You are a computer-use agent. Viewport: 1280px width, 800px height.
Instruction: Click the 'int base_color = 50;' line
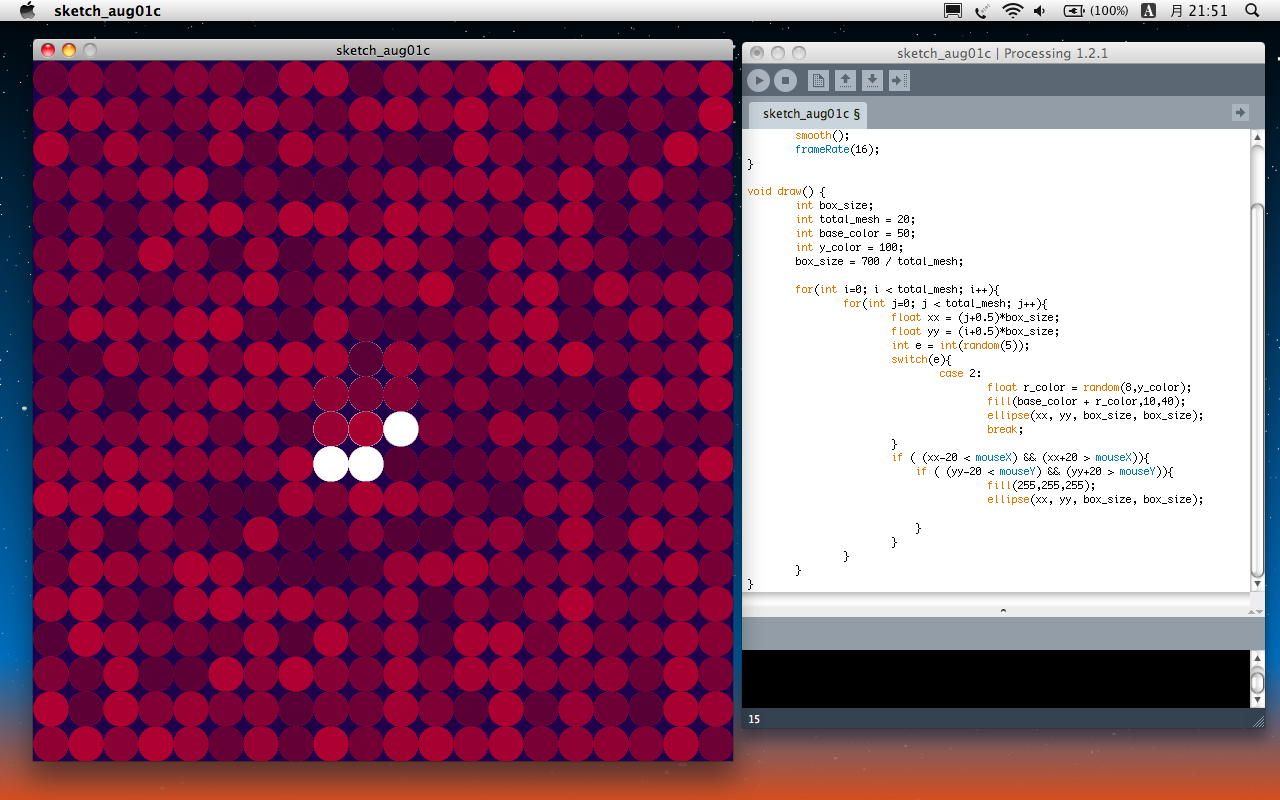coord(855,234)
